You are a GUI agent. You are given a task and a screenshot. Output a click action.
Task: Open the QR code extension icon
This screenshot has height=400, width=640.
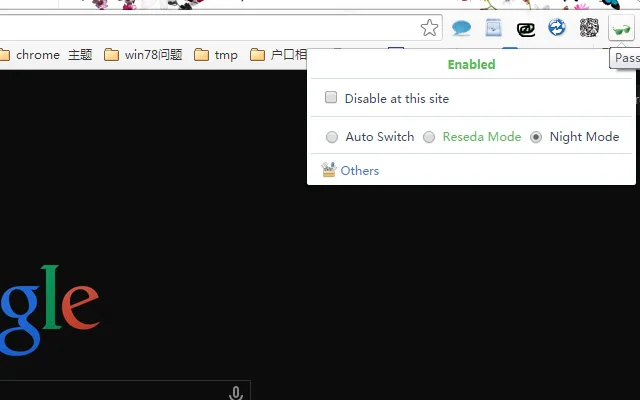589,28
